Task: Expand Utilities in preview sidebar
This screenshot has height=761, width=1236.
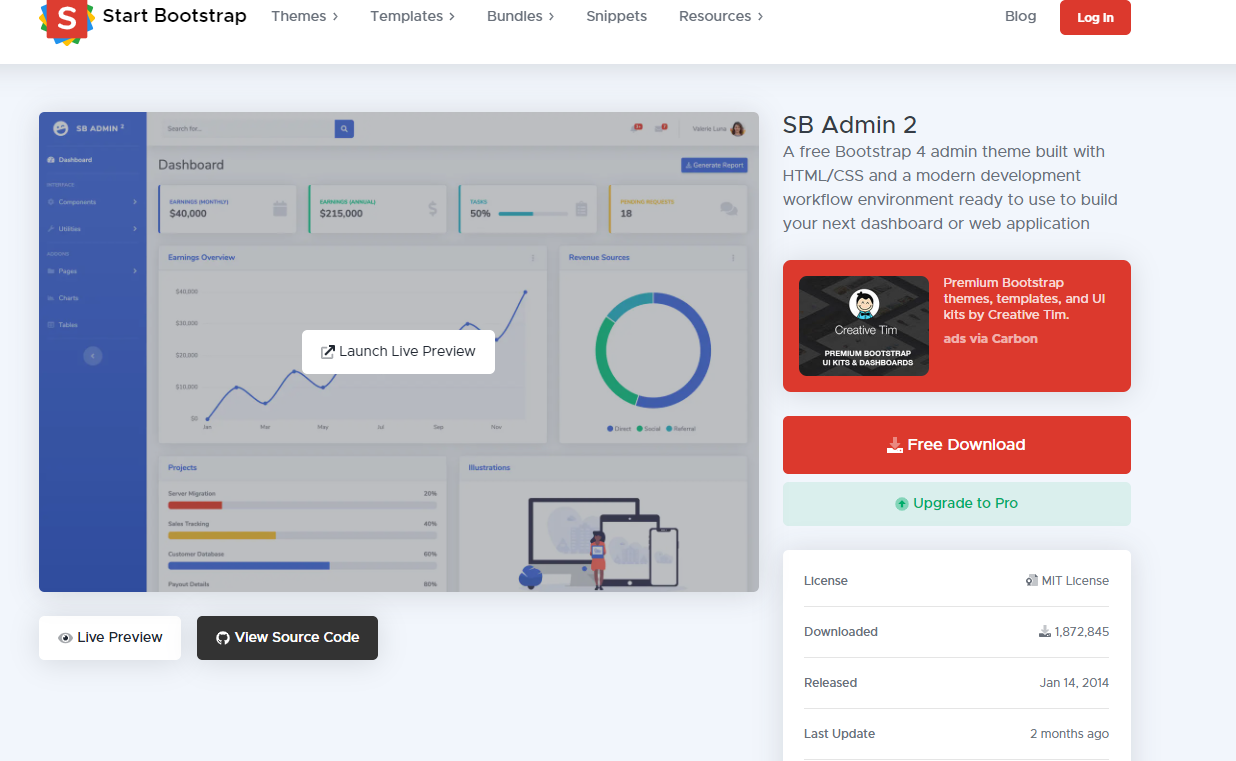Action: point(92,229)
